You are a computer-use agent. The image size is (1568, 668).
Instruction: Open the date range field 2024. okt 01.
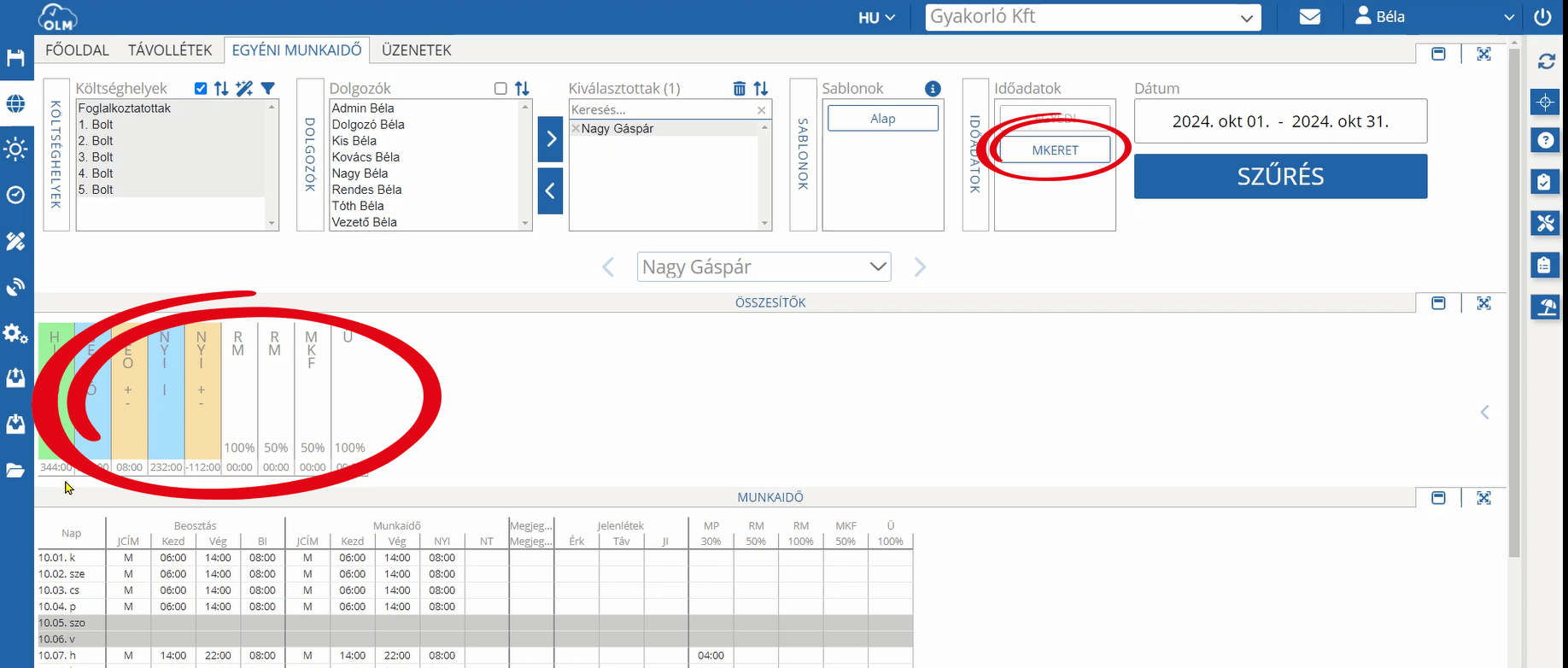pyautogui.click(x=1281, y=121)
